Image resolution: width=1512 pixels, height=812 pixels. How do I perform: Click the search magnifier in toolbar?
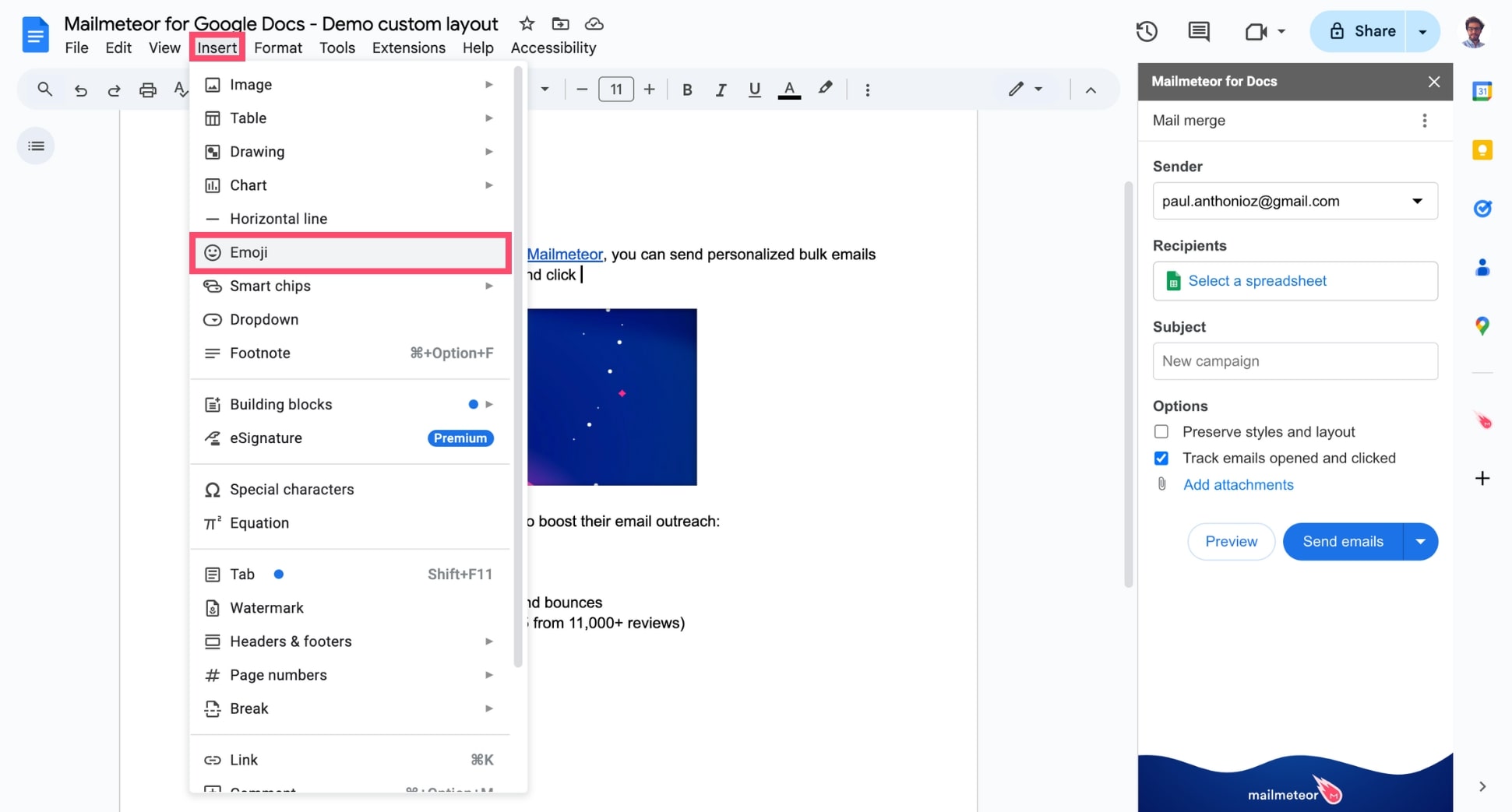tap(45, 89)
